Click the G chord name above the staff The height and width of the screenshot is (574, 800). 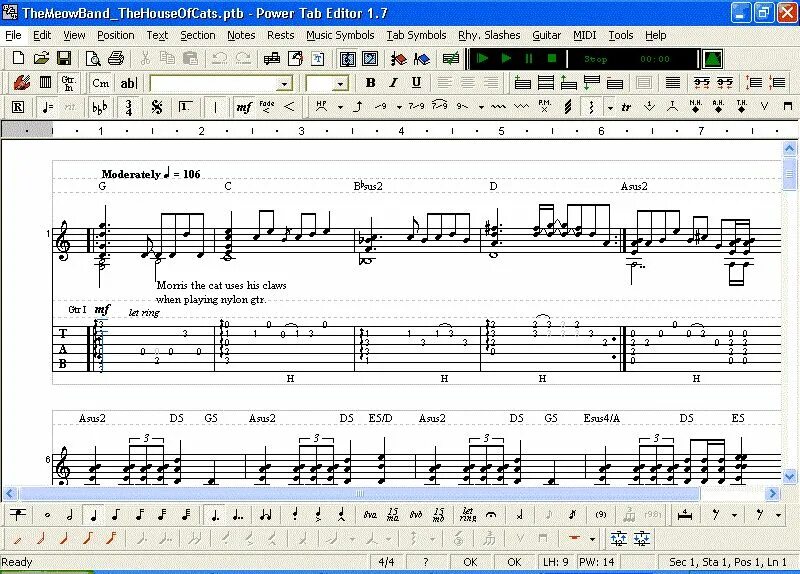coord(102,186)
